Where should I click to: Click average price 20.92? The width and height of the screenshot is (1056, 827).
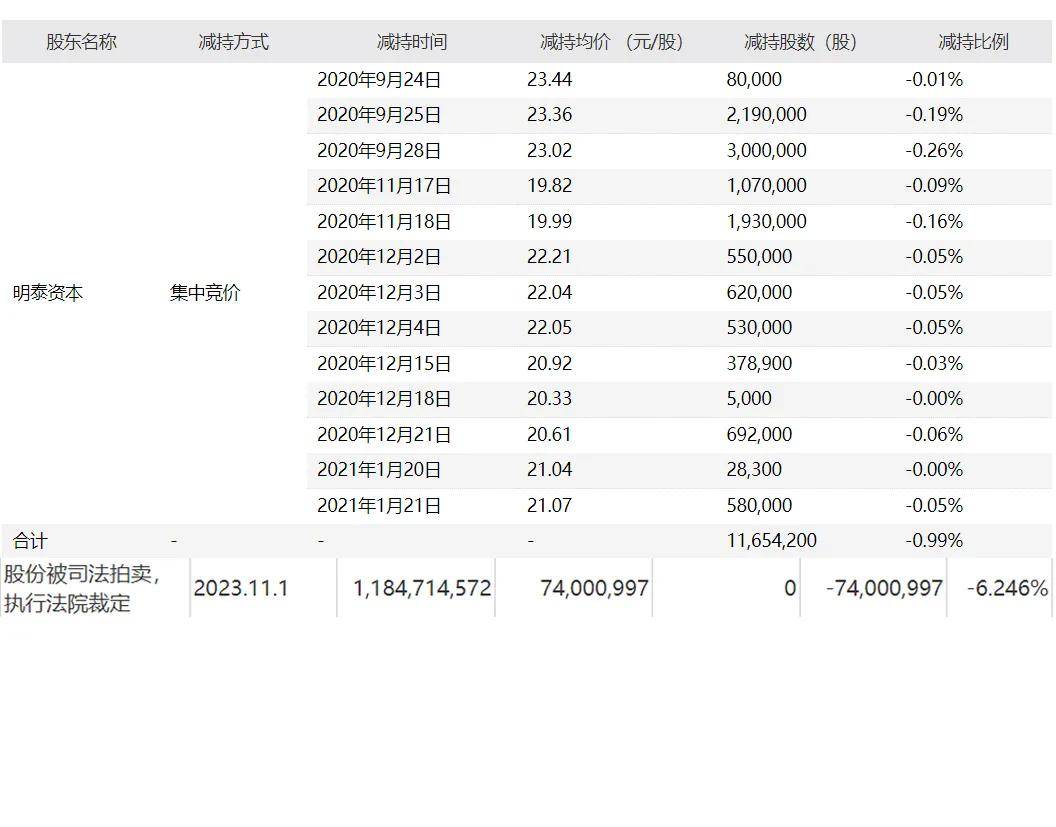click(x=550, y=363)
